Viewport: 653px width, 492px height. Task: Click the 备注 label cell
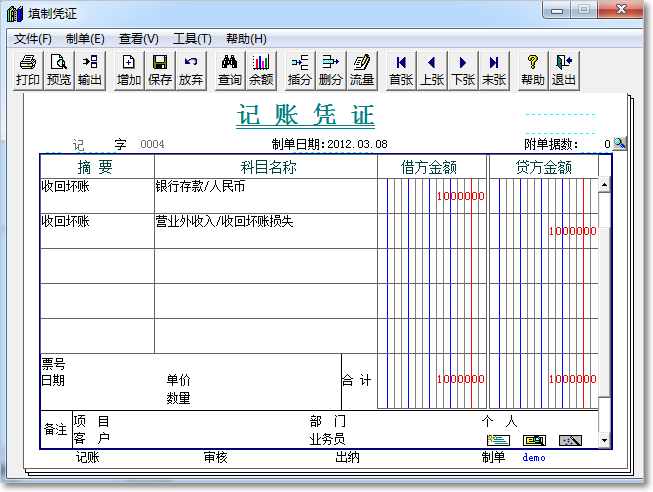(56, 430)
